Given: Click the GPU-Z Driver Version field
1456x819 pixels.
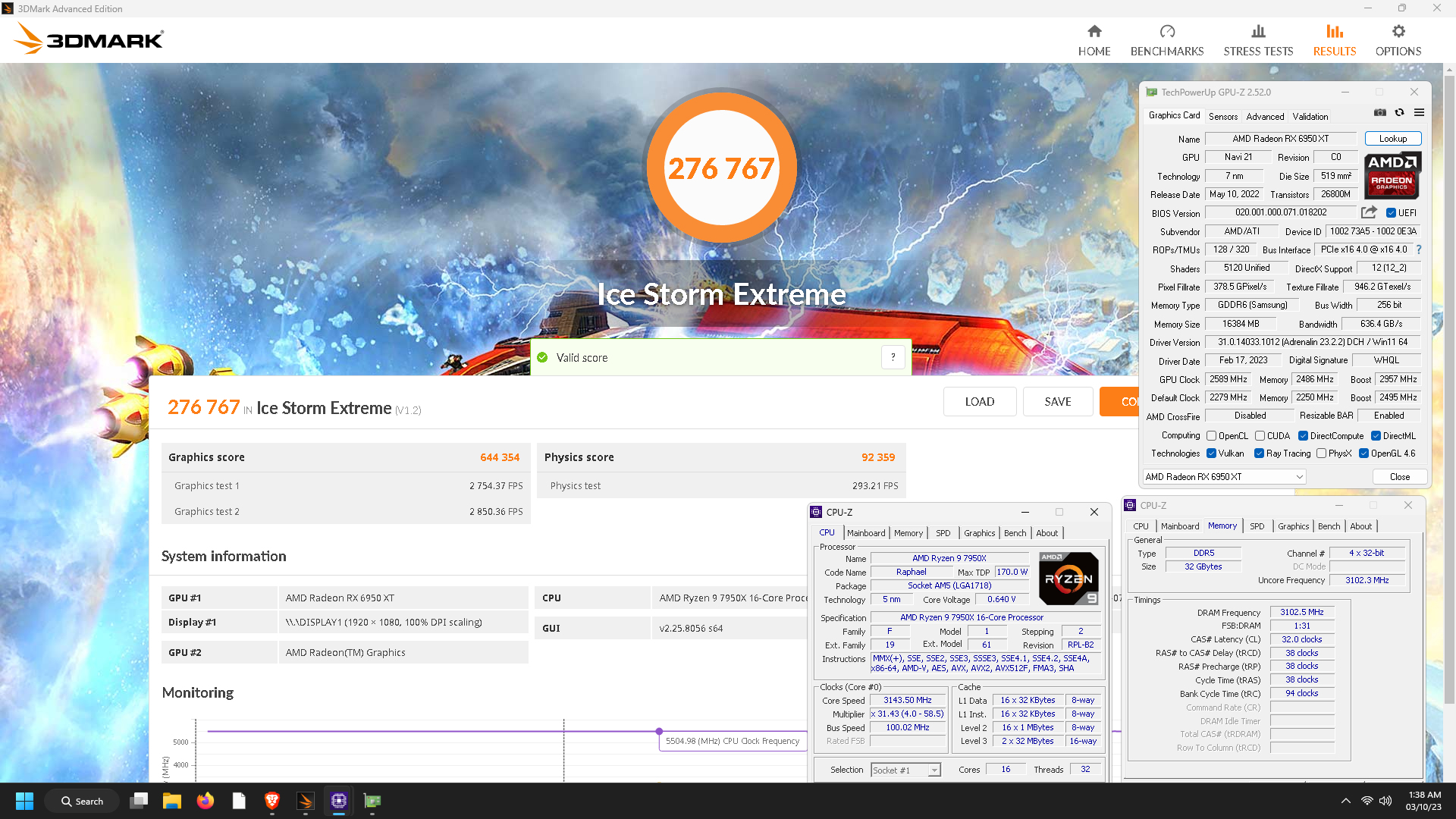Looking at the screenshot, I should click(1313, 343).
